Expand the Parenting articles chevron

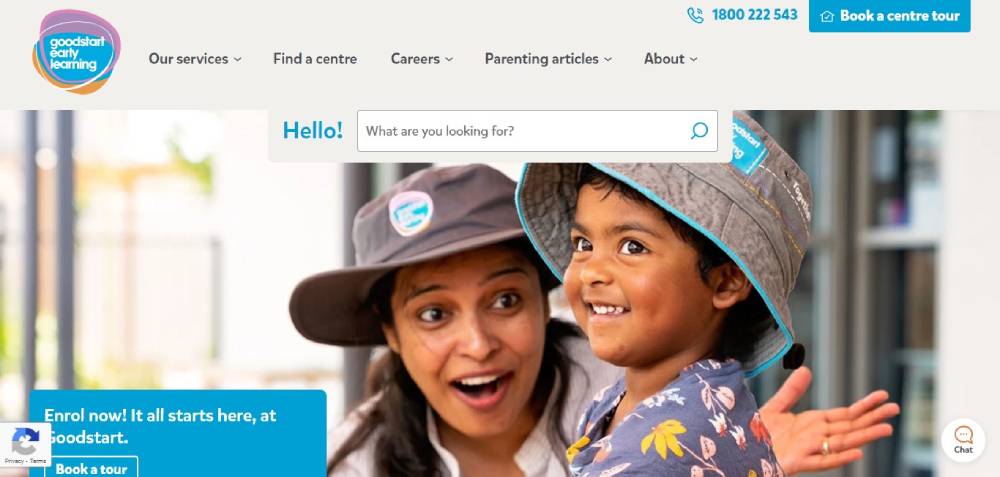pos(608,59)
